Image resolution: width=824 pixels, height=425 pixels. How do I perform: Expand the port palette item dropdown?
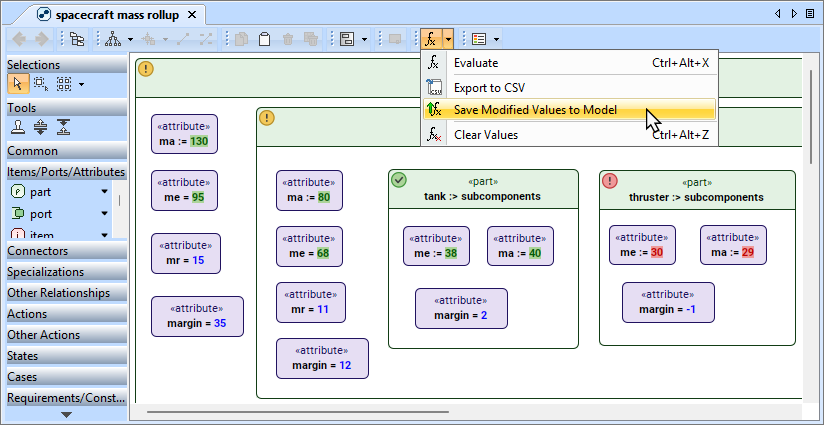[x=104, y=213]
